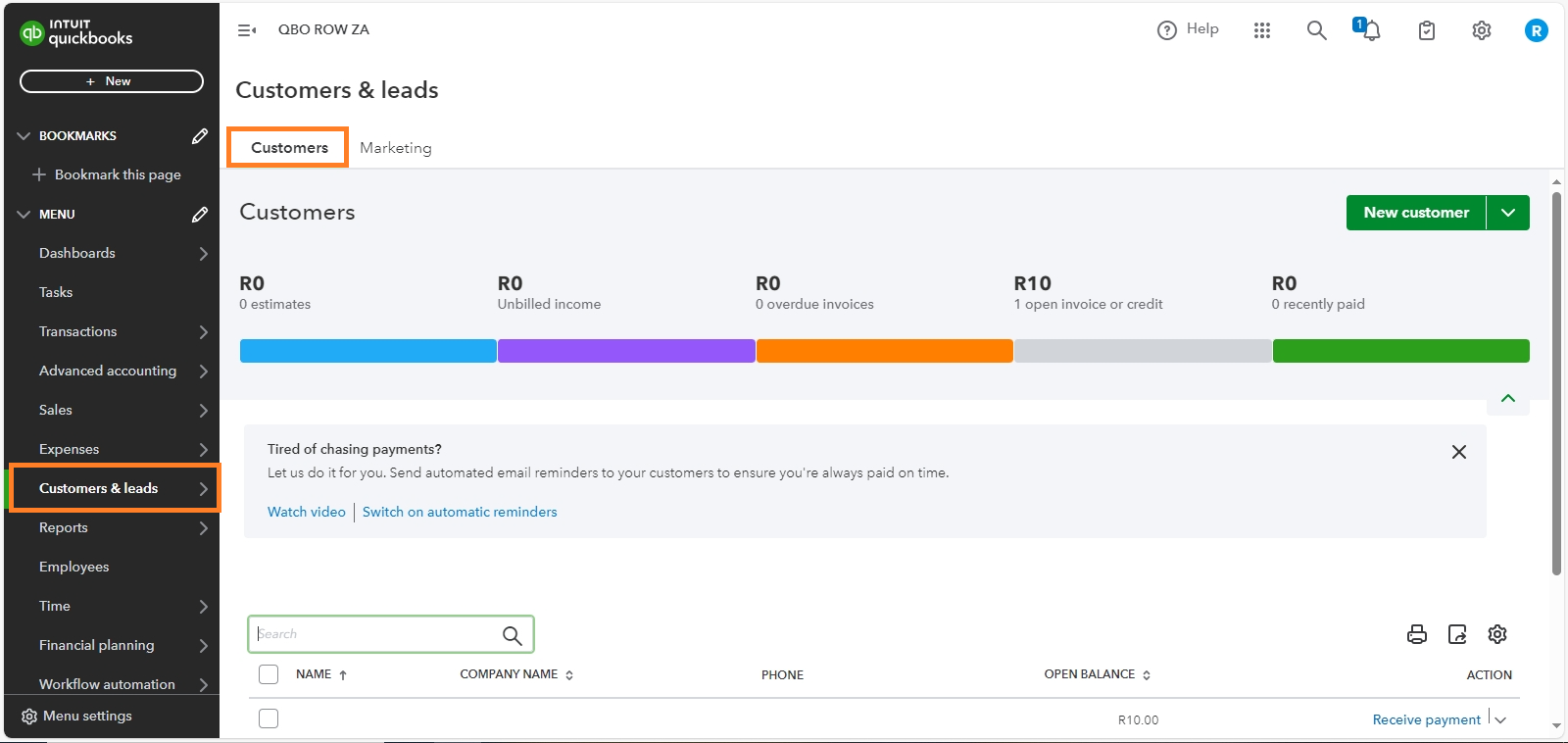Expand the Financial planning submenu arrow

click(203, 646)
